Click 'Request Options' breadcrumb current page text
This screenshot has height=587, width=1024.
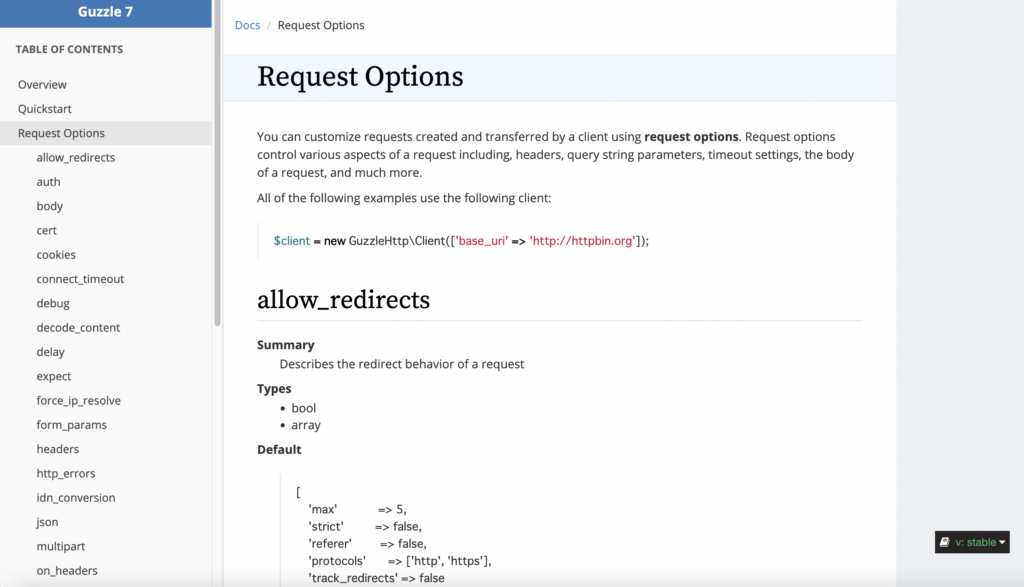tap(321, 25)
